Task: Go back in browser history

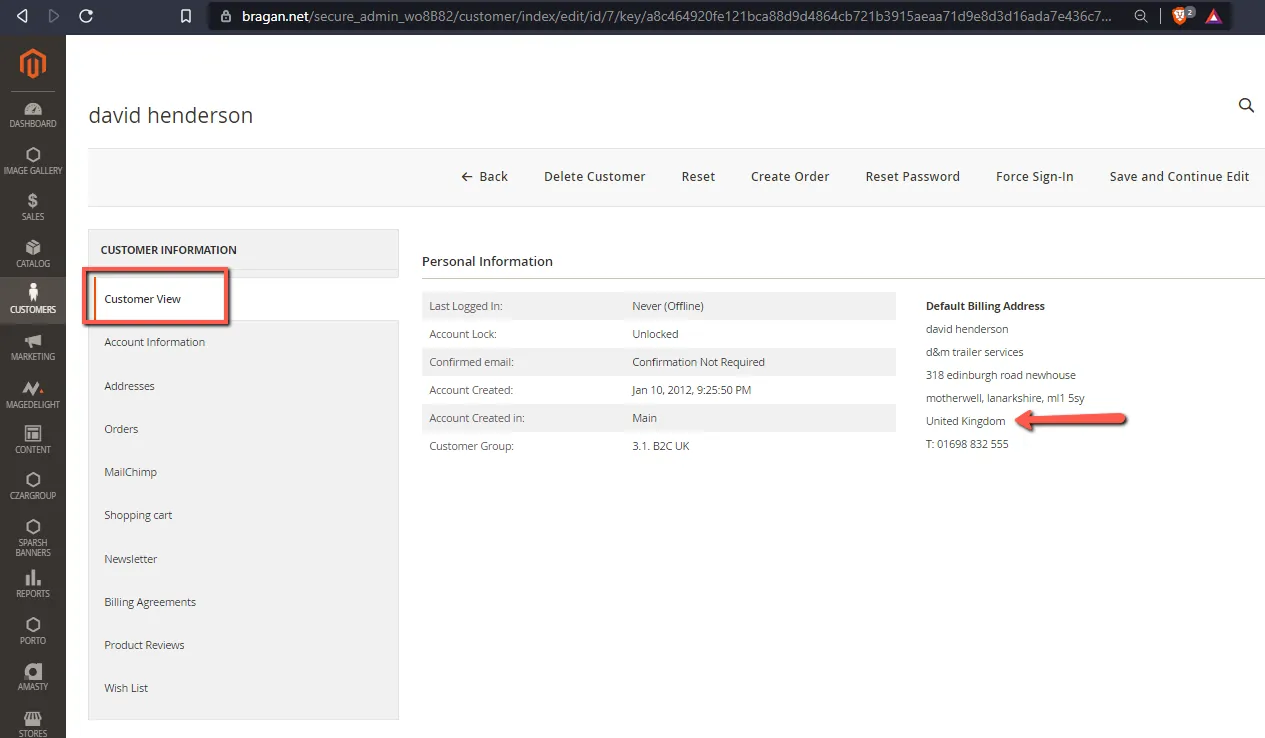Action: click(22, 16)
